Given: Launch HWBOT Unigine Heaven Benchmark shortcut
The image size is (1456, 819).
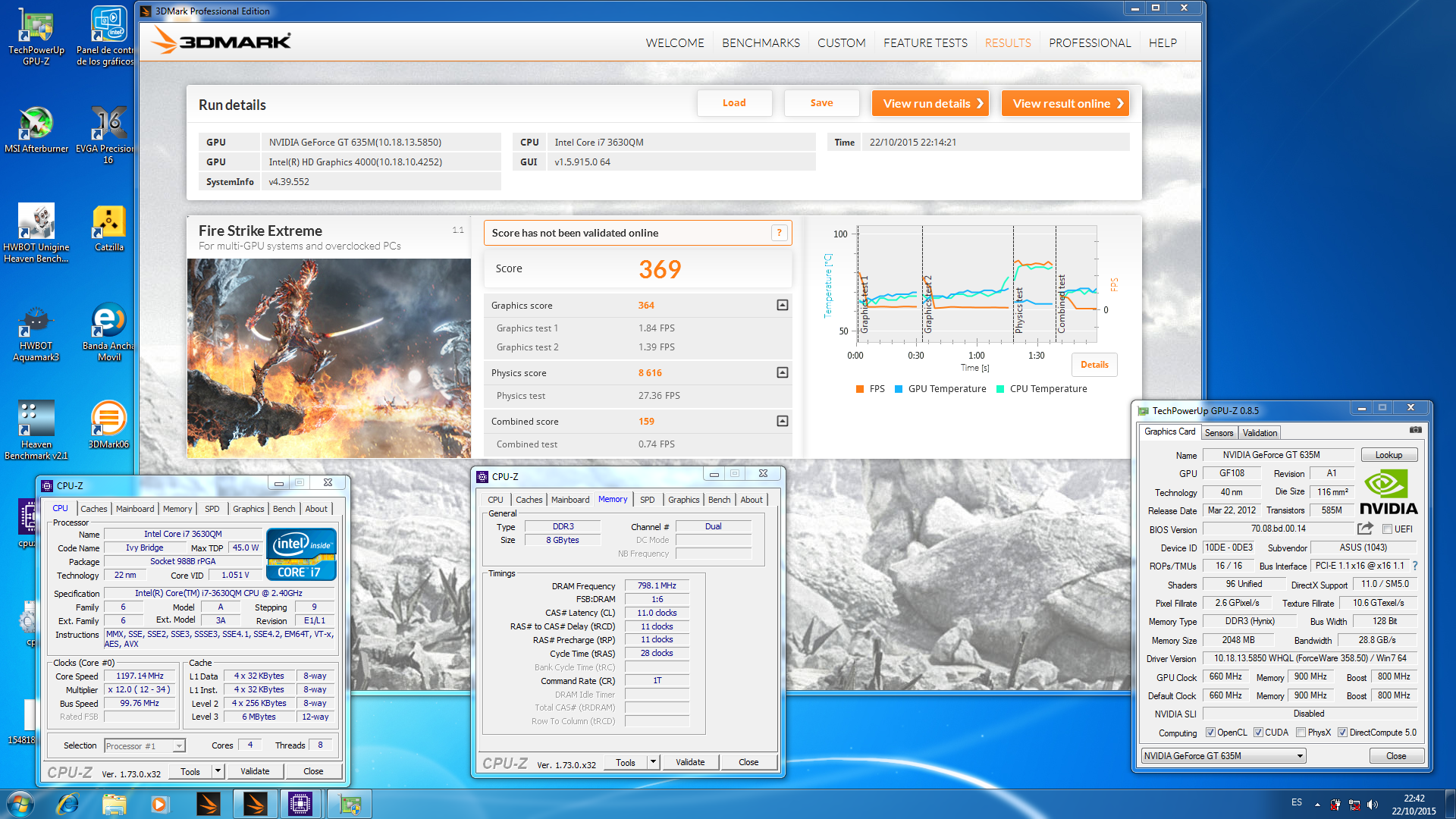Looking at the screenshot, I should click(36, 233).
